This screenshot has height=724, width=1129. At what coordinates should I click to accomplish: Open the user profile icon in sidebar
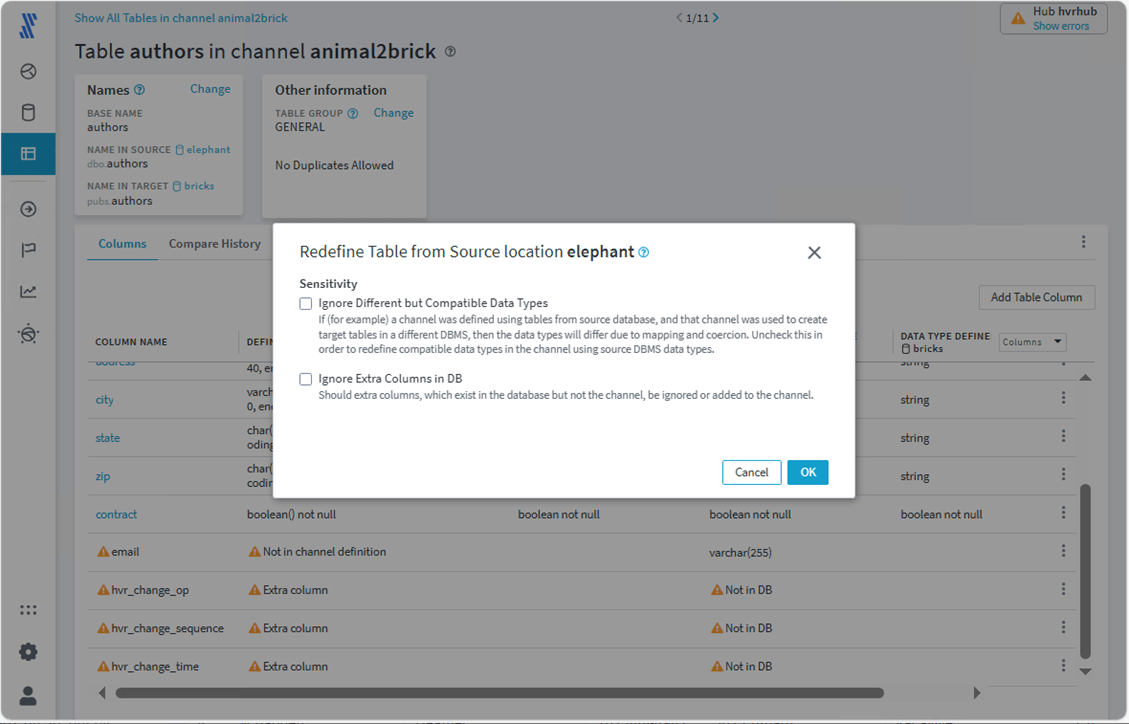(28, 696)
